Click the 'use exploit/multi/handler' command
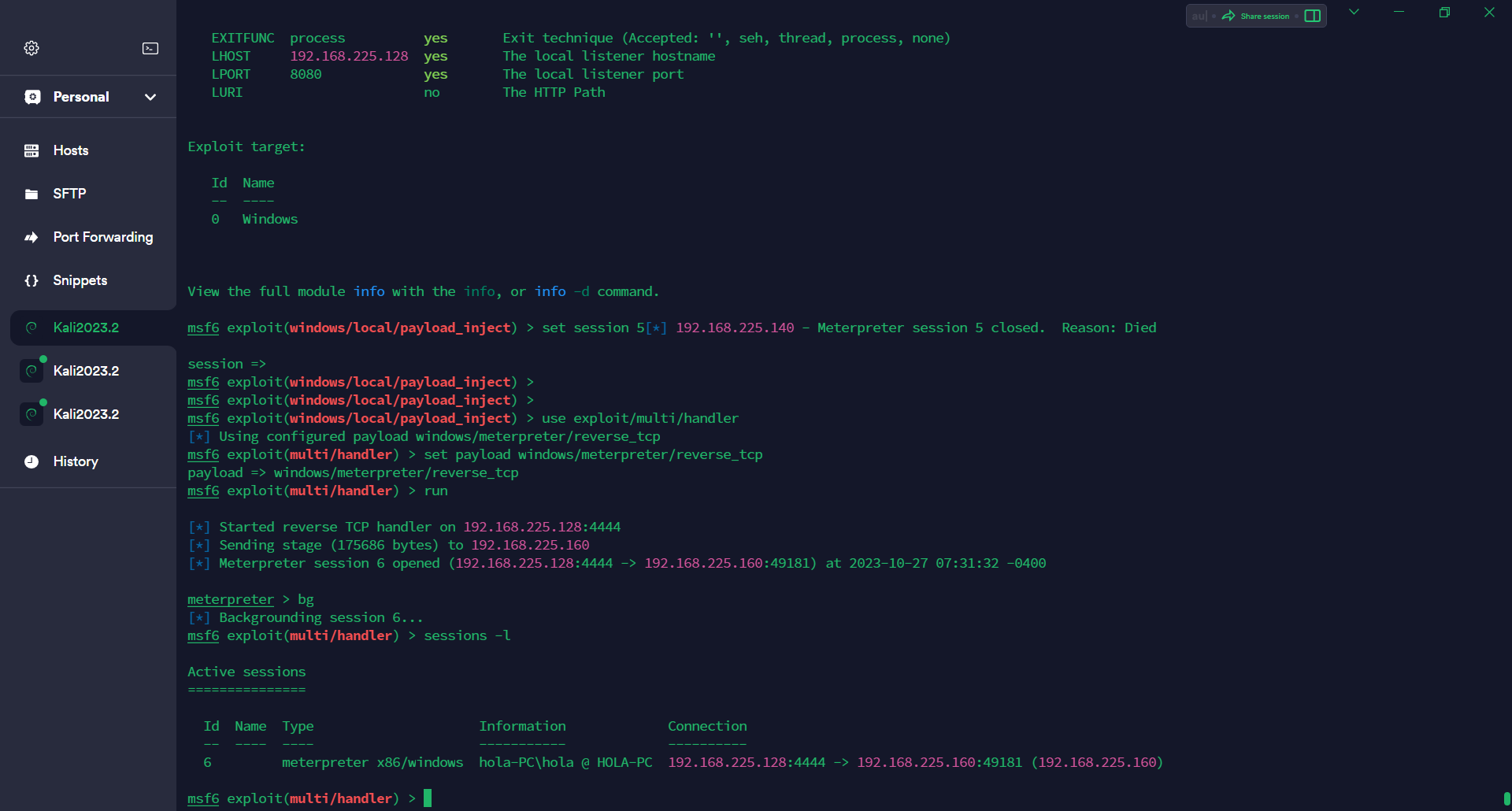 640,418
